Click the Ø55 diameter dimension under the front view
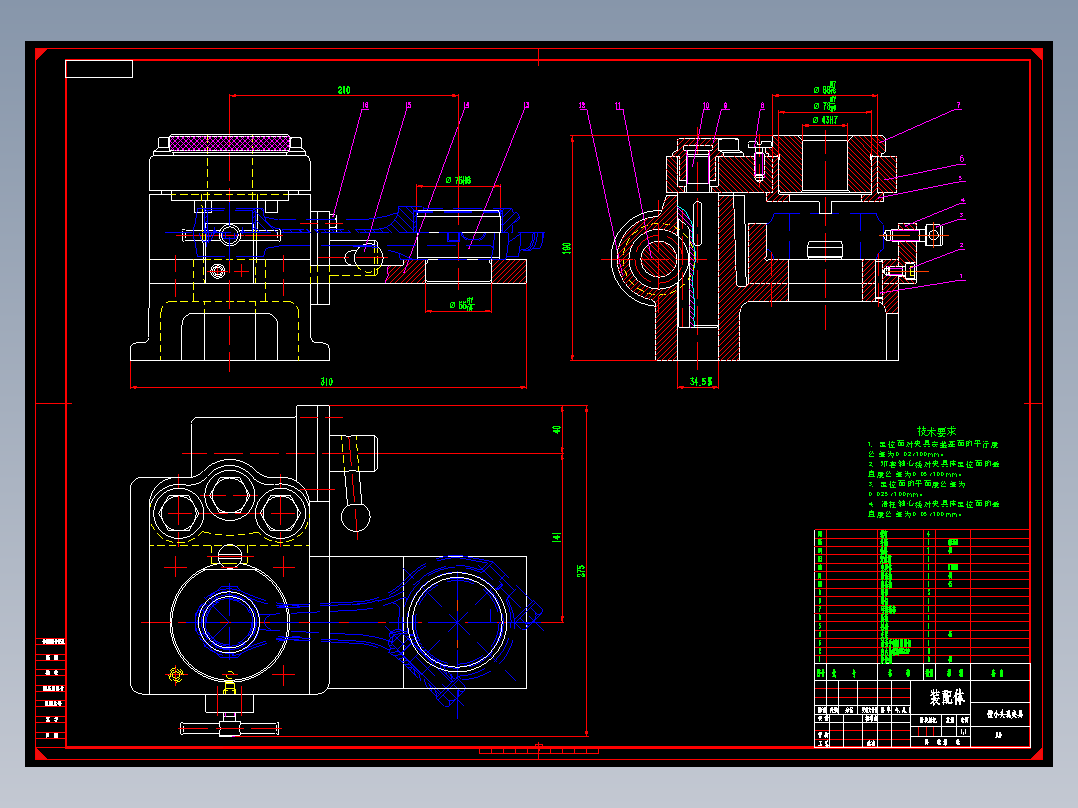The height and width of the screenshot is (808, 1078). [x=461, y=305]
